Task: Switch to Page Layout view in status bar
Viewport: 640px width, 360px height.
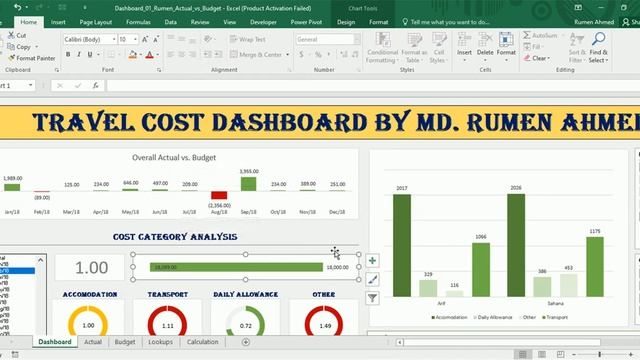Action: 542,354
